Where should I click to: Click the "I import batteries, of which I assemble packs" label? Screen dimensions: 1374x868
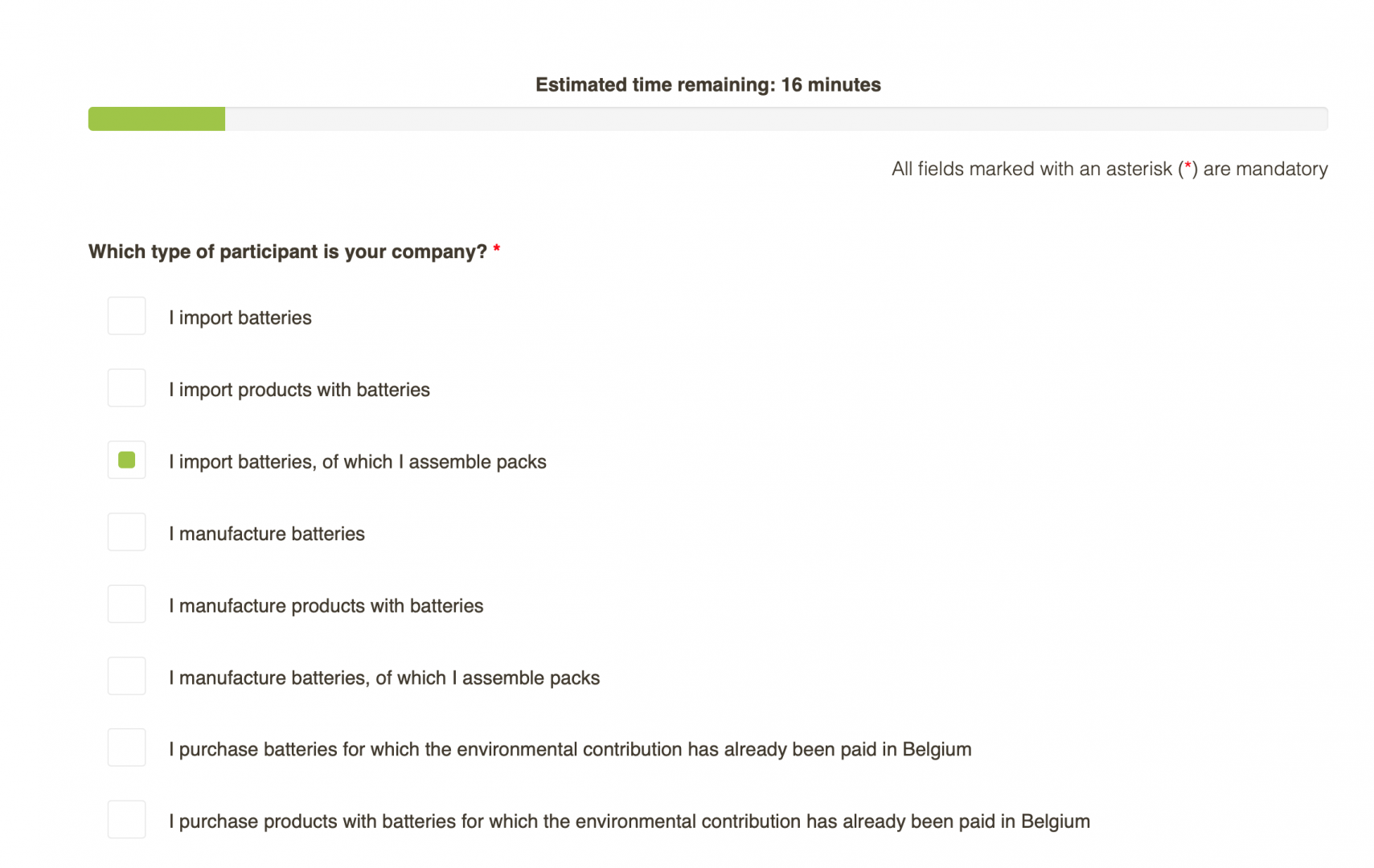click(358, 461)
